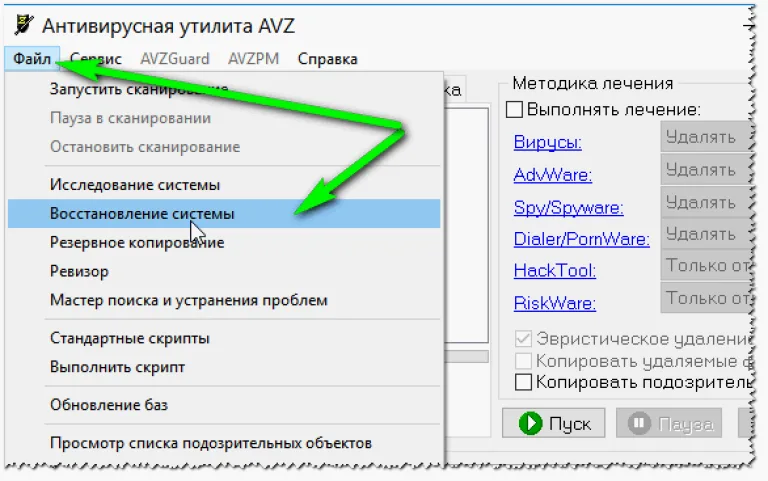Select Выполнить скрипт menu entry

pyautogui.click(x=224, y=367)
